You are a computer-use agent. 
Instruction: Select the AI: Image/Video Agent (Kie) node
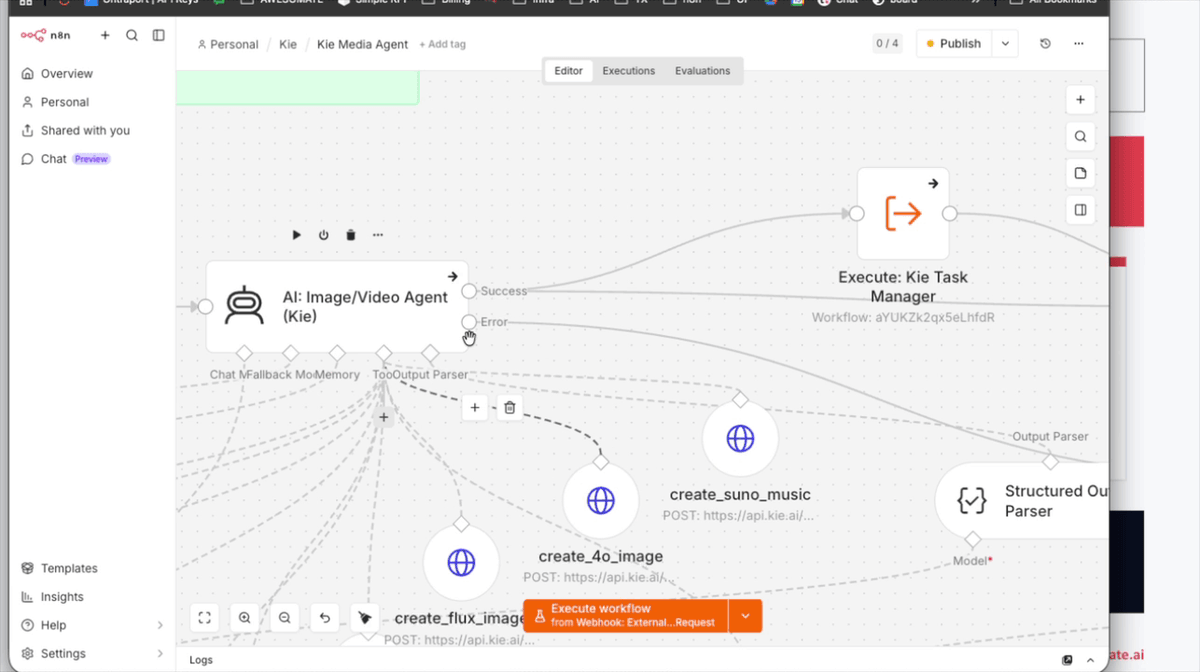337,306
